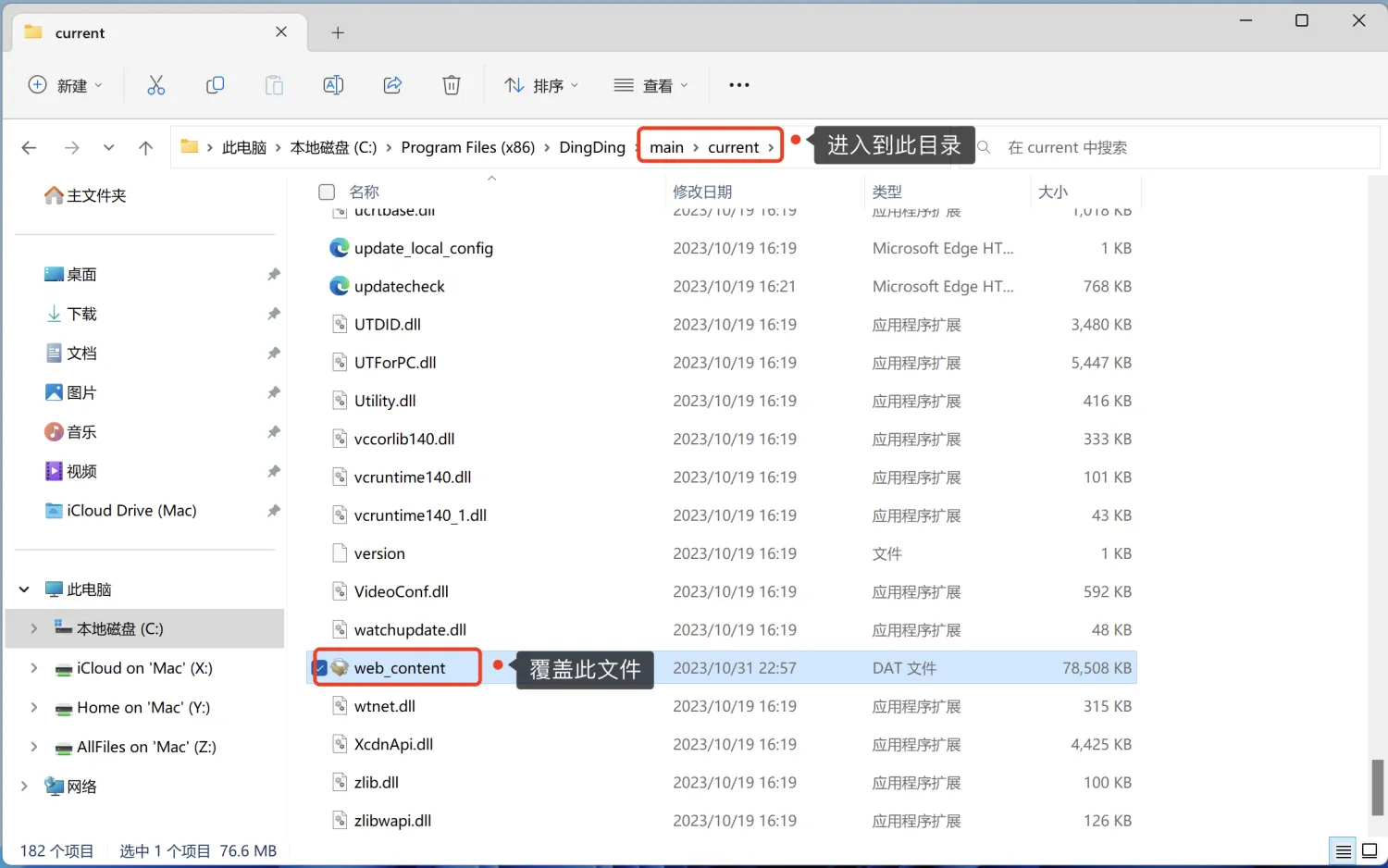Image resolution: width=1388 pixels, height=868 pixels.
Task: Switch to details view status icon
Action: 1343,851
